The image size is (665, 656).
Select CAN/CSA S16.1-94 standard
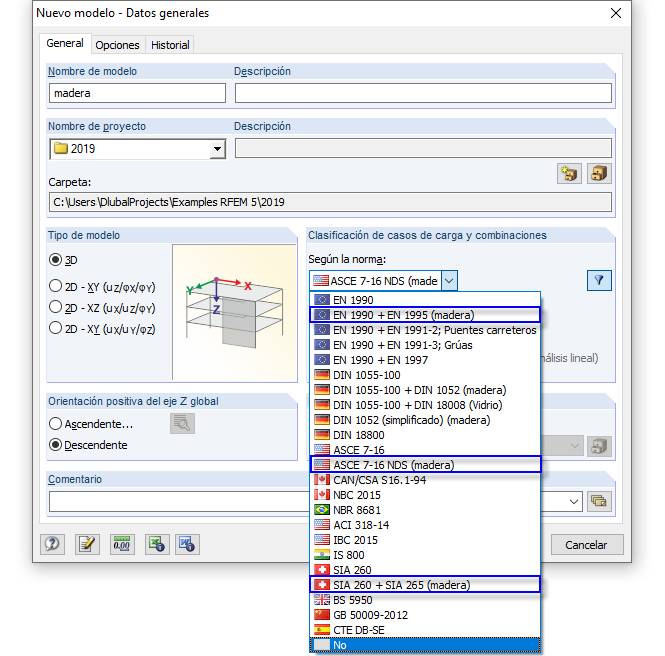tap(425, 480)
